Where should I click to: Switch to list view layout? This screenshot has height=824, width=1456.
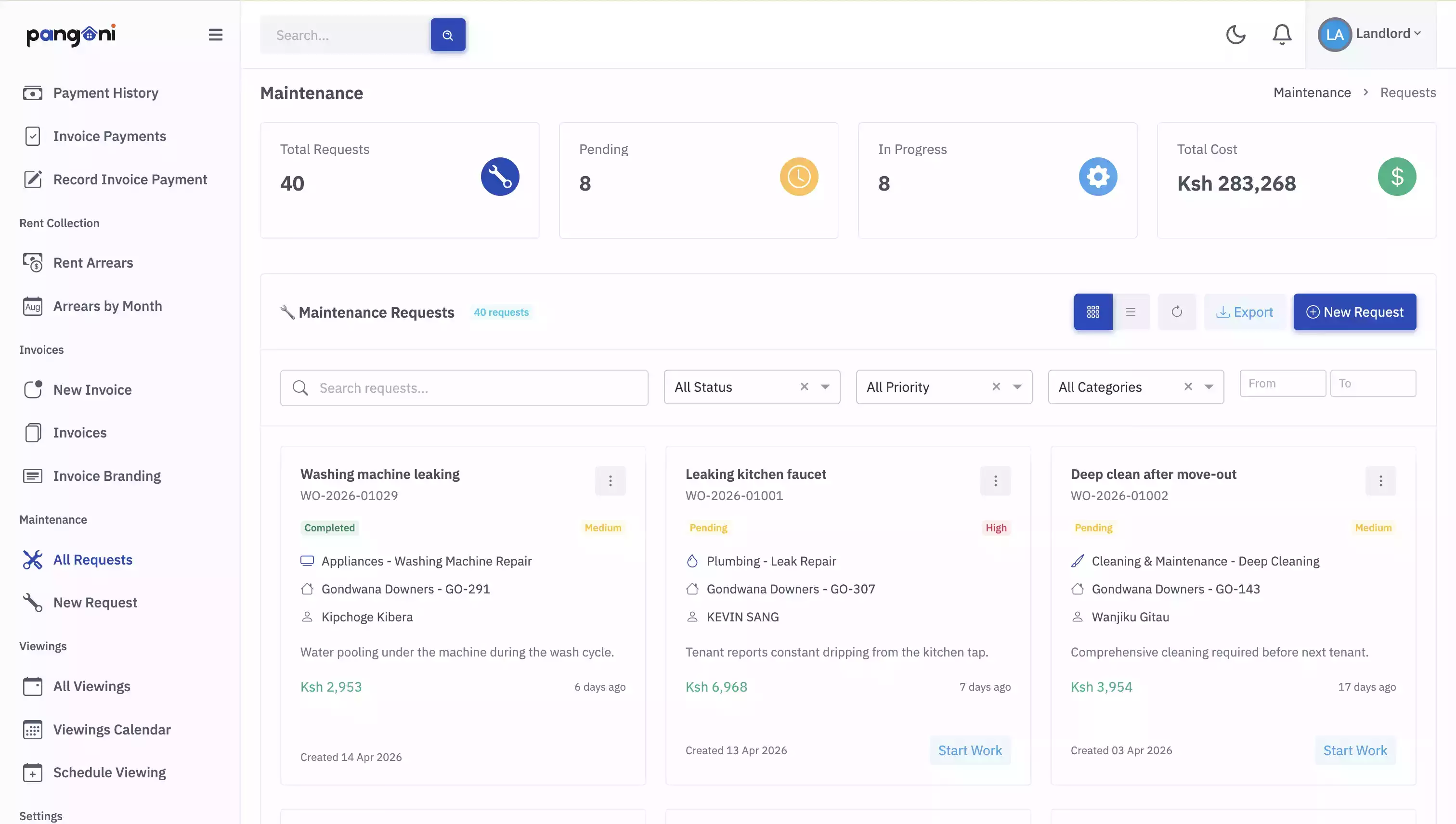[x=1131, y=312]
